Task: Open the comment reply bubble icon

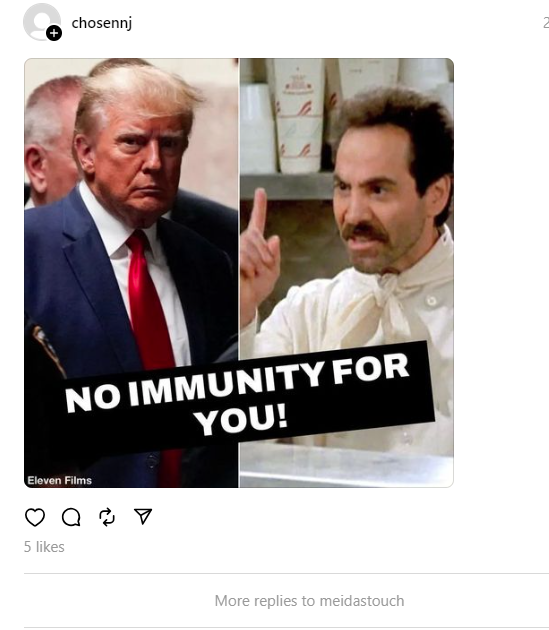Action: click(71, 517)
